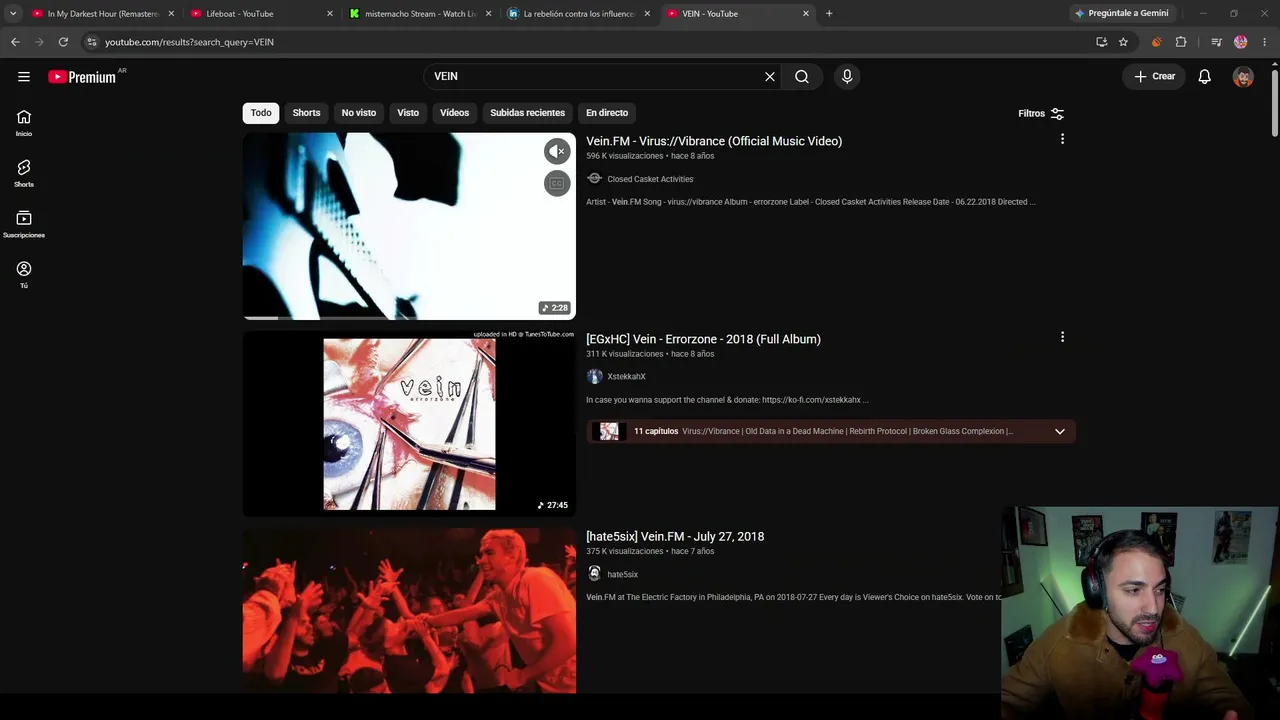Select the Subidas recientes filter chip
The width and height of the screenshot is (1280, 720).
527,113
